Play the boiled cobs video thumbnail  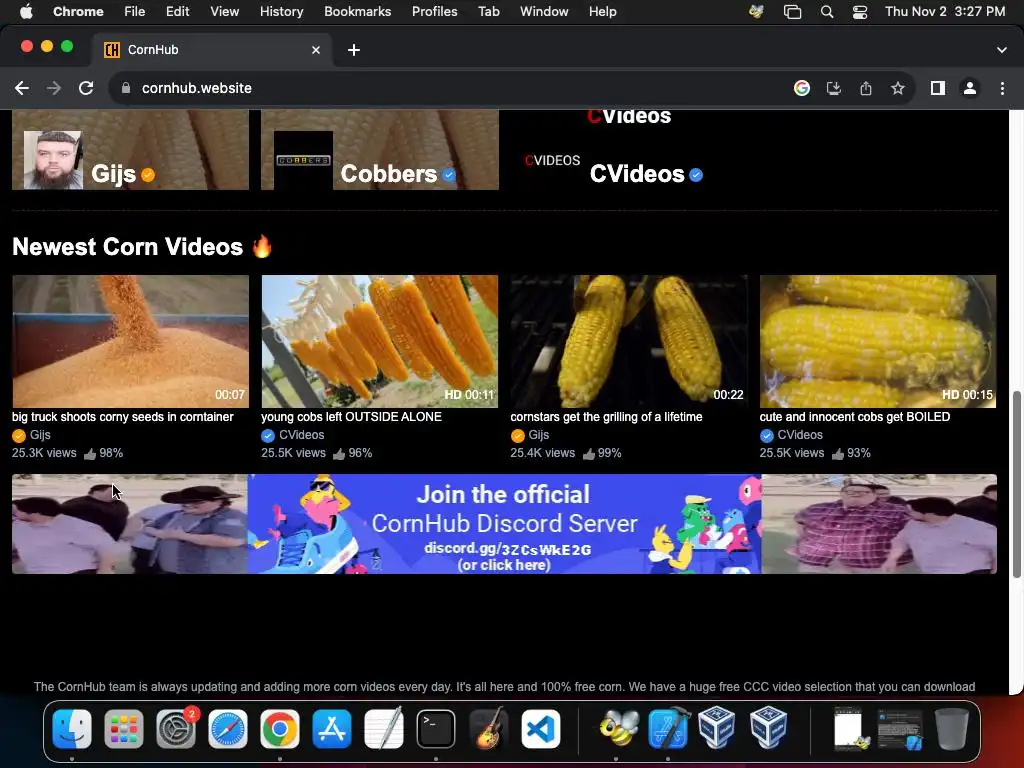pos(878,341)
